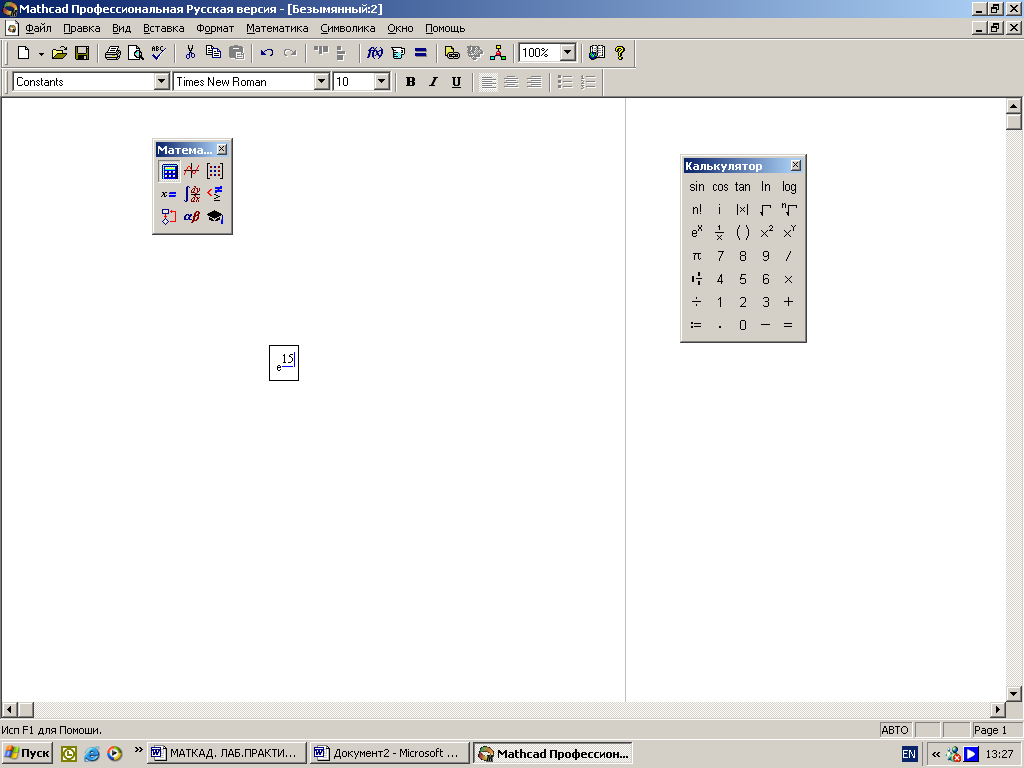Open Help with the question mark icon

[620, 53]
